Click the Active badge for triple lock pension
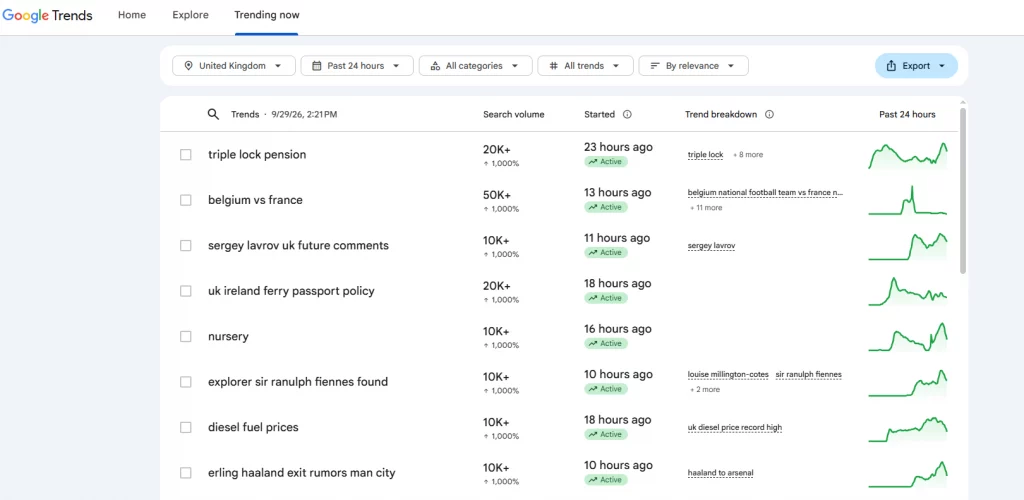1024x500 pixels. coord(606,162)
